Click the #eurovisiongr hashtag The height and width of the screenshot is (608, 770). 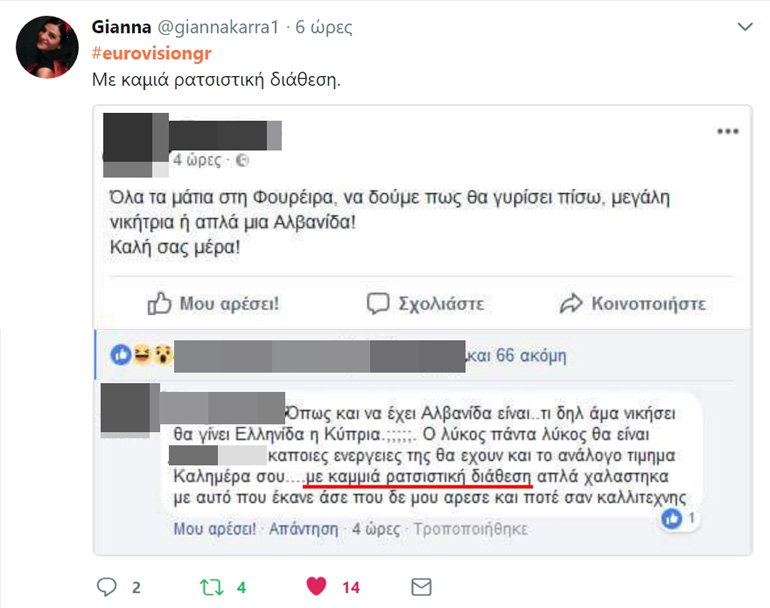pos(151,53)
